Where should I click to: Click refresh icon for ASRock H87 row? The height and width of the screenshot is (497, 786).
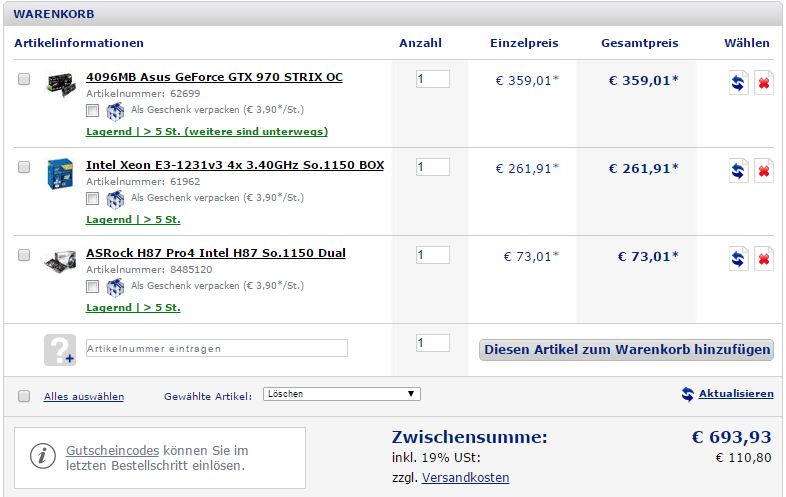tap(738, 259)
